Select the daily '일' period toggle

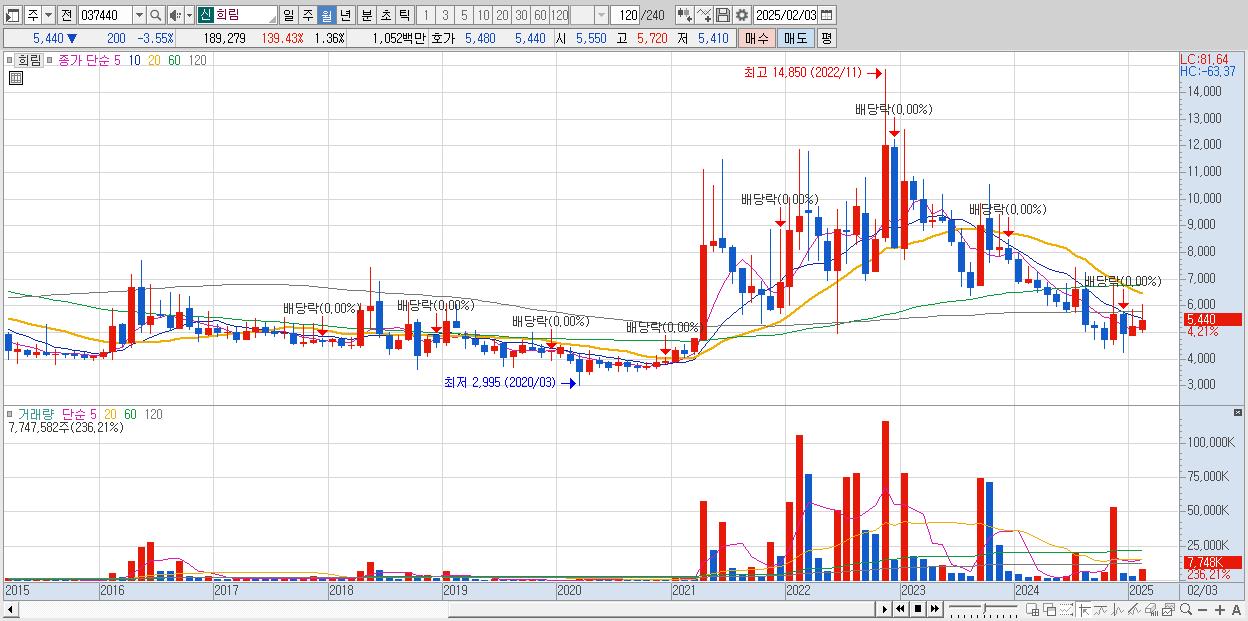pos(288,15)
